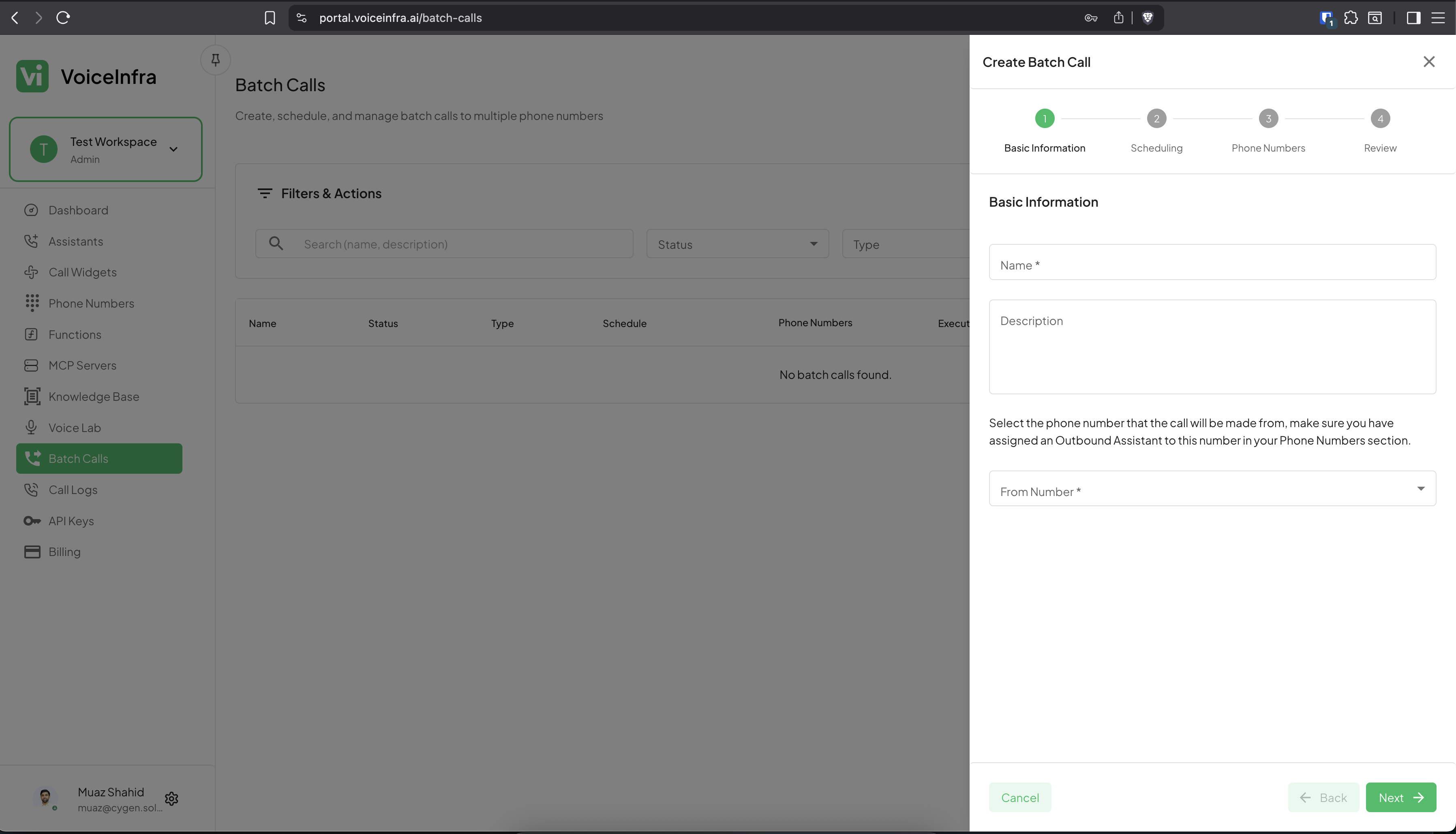Click the Billing card icon

[x=32, y=552]
